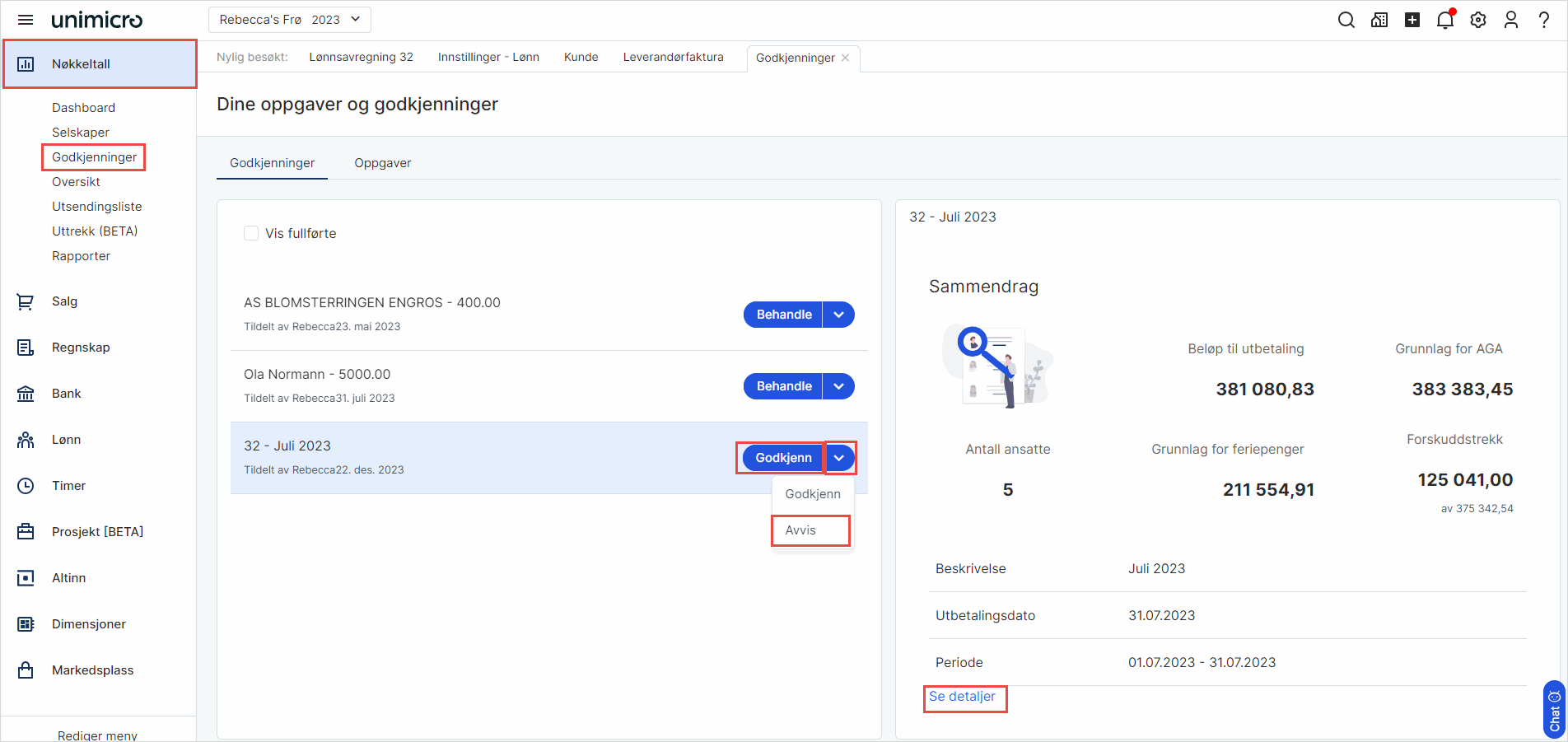Switch to the Oppgaver tab
This screenshot has width=1568, height=742.
[x=382, y=163]
